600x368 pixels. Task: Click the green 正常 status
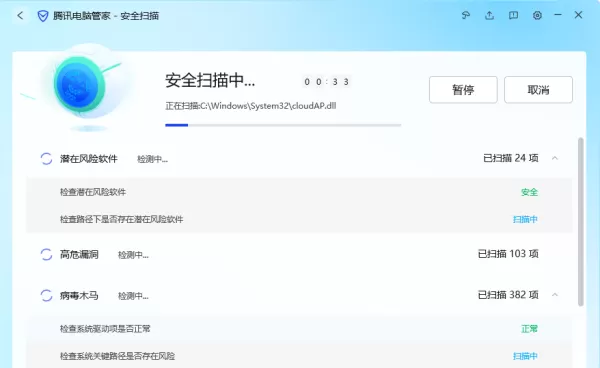point(530,329)
